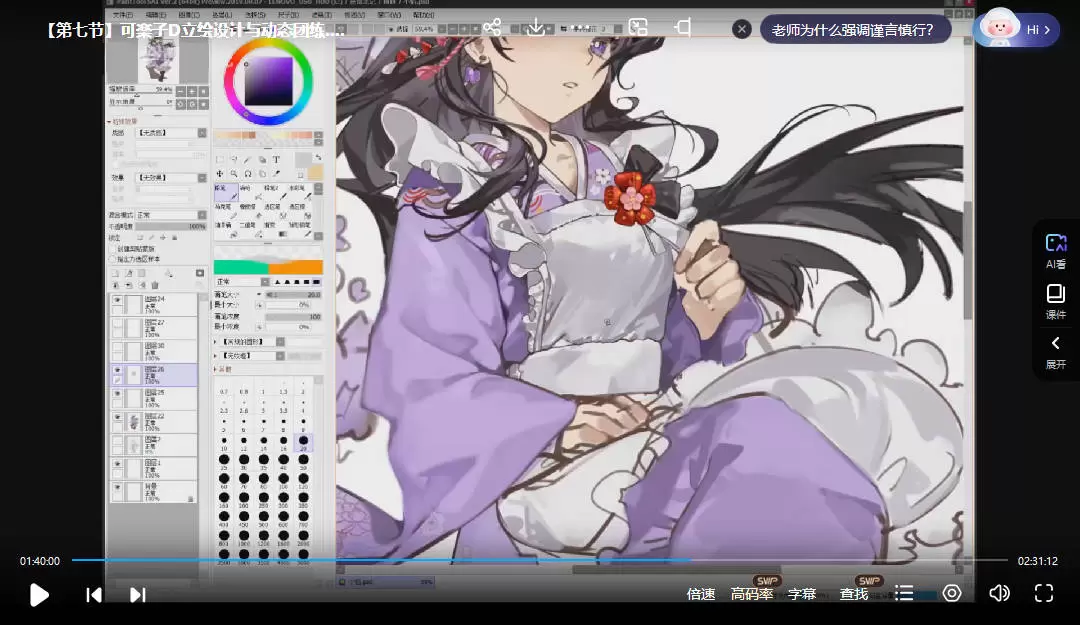This screenshot has width=1080, height=625.
Task: Click the screen crop icon above the video
Action: (x=683, y=28)
